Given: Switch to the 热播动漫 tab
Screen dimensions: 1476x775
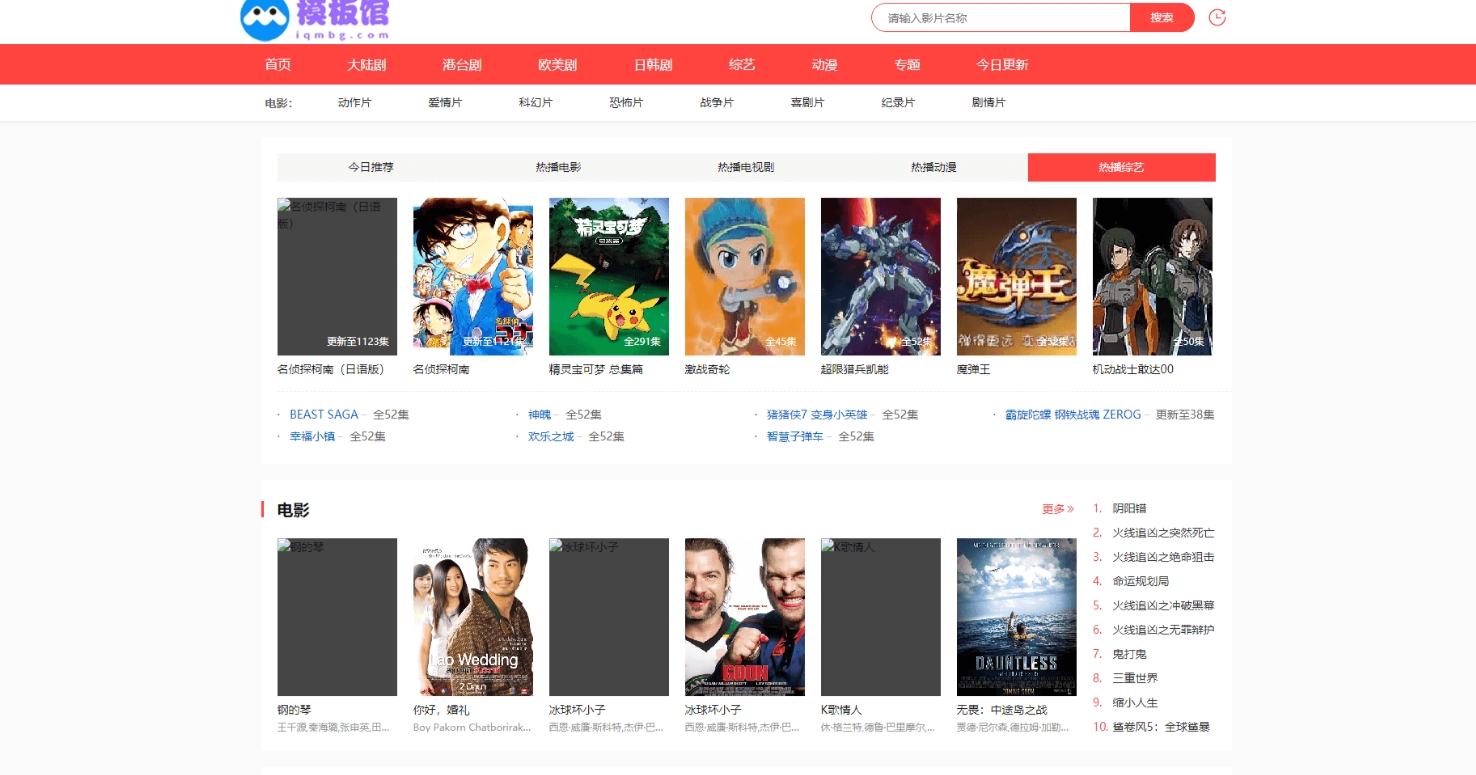Looking at the screenshot, I should coord(934,167).
